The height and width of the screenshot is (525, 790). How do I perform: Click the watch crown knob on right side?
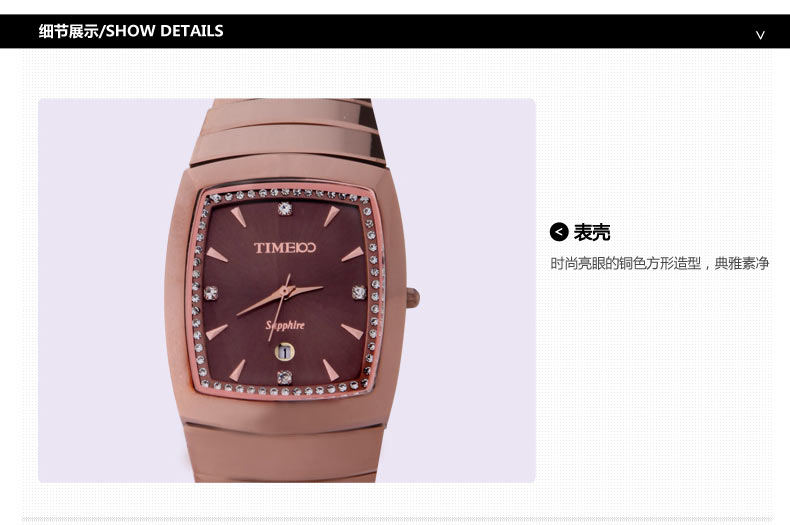tap(413, 297)
